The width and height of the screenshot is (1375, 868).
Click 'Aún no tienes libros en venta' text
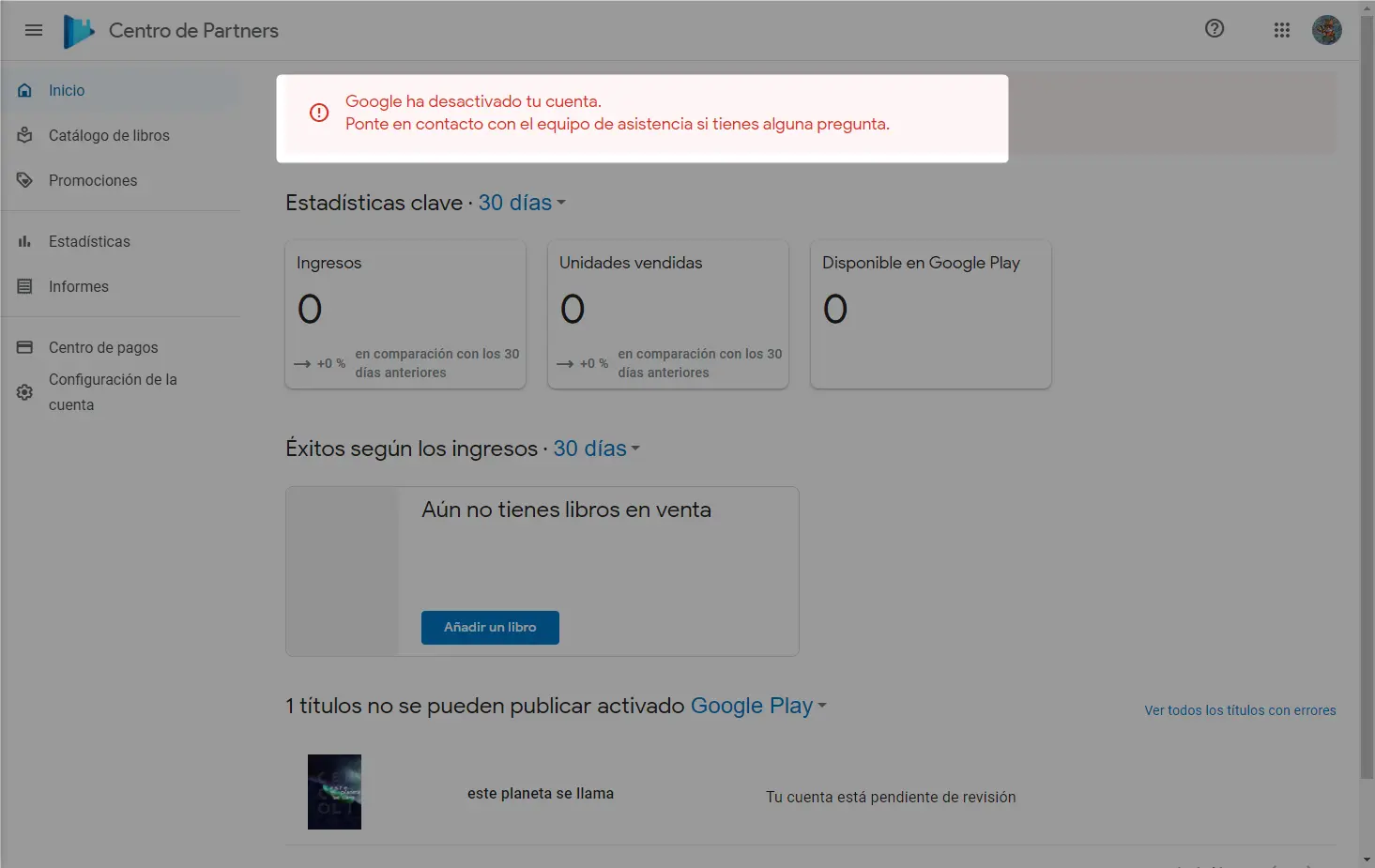[566, 510]
